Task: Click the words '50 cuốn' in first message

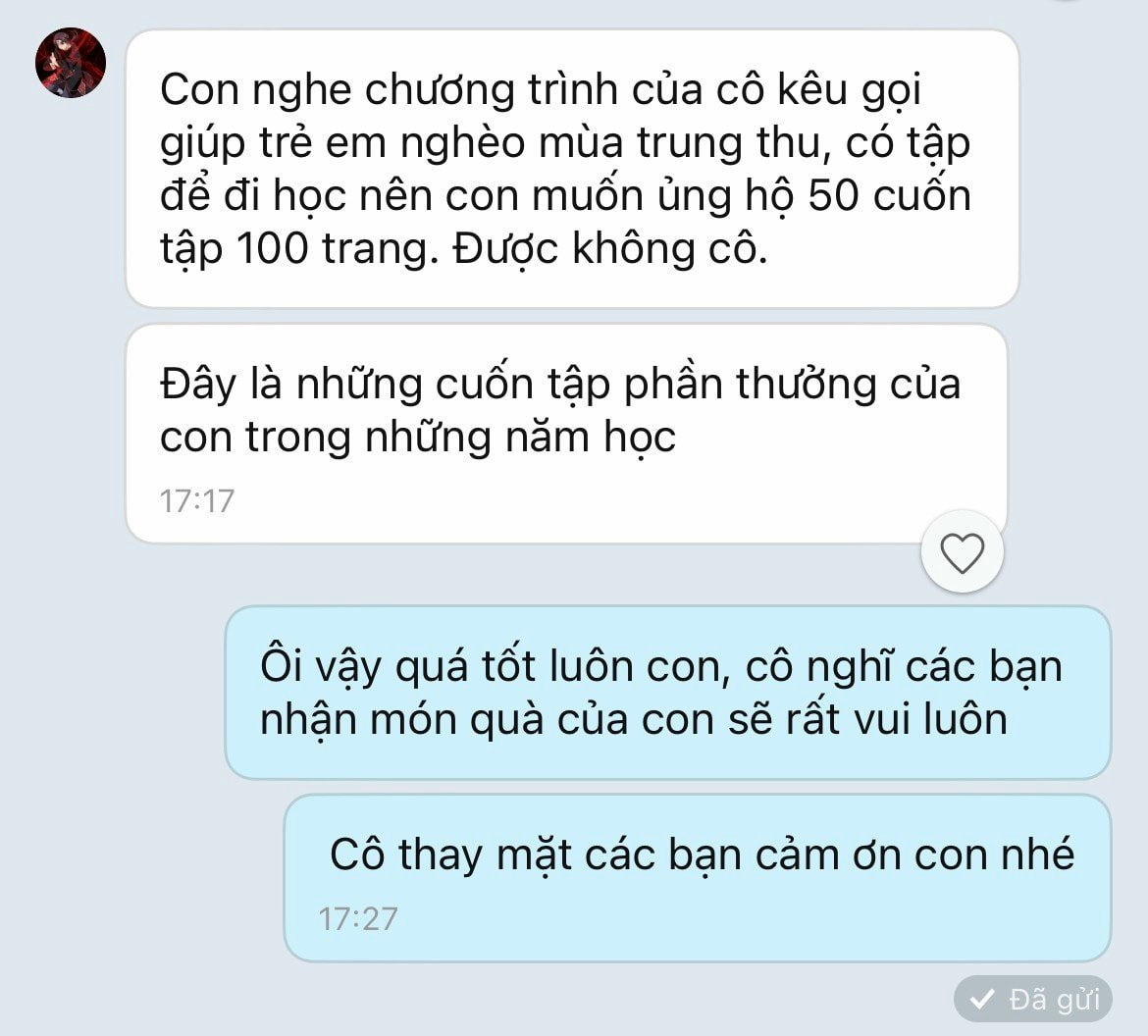Action: [890, 196]
